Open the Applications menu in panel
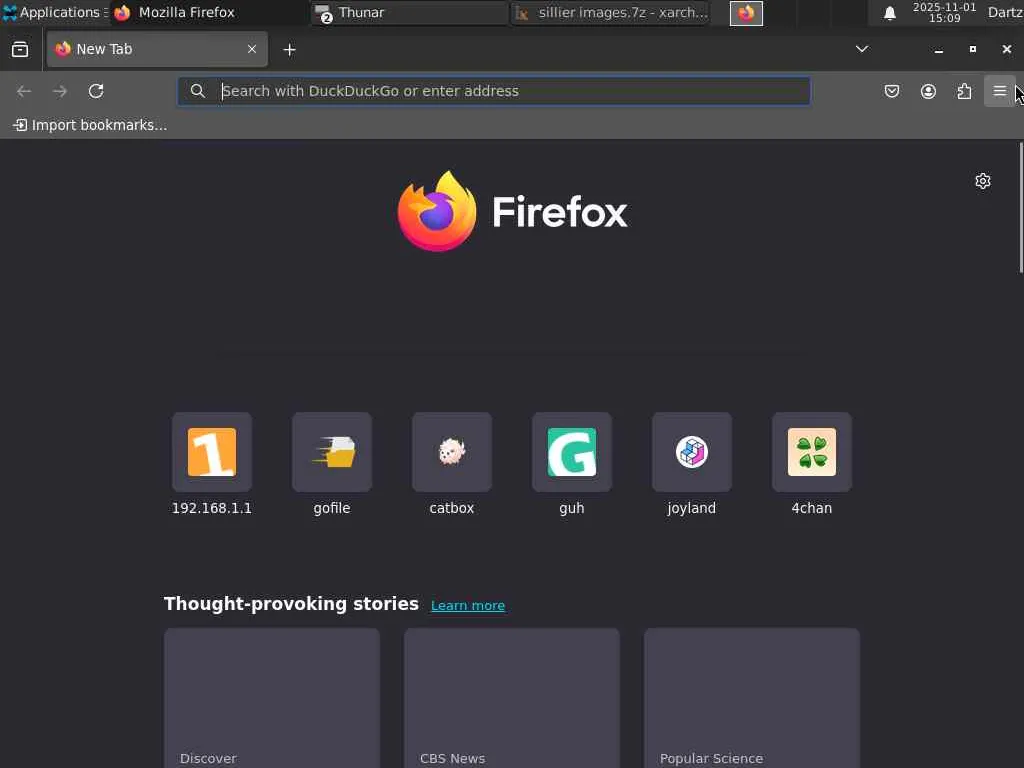This screenshot has width=1024, height=768. click(x=55, y=12)
